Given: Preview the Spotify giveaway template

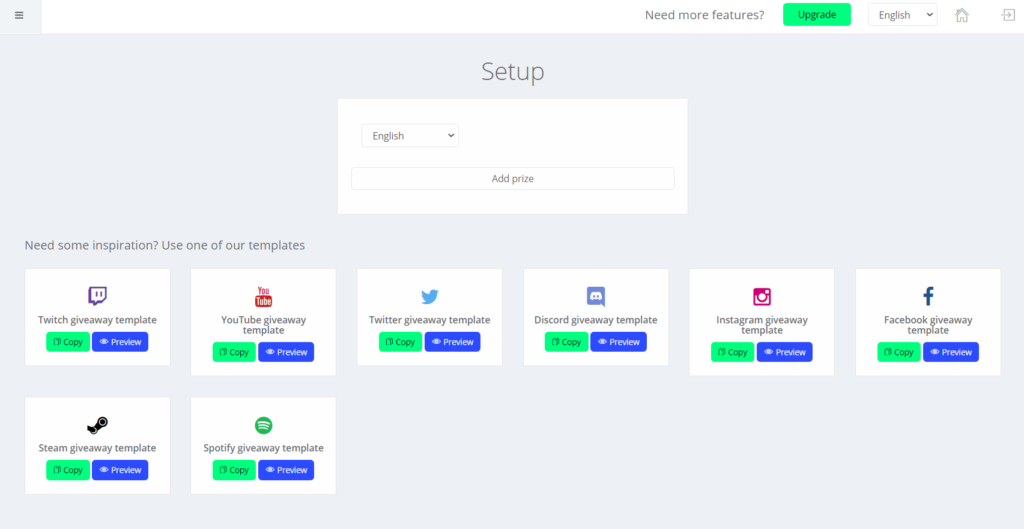Looking at the screenshot, I should pos(286,470).
